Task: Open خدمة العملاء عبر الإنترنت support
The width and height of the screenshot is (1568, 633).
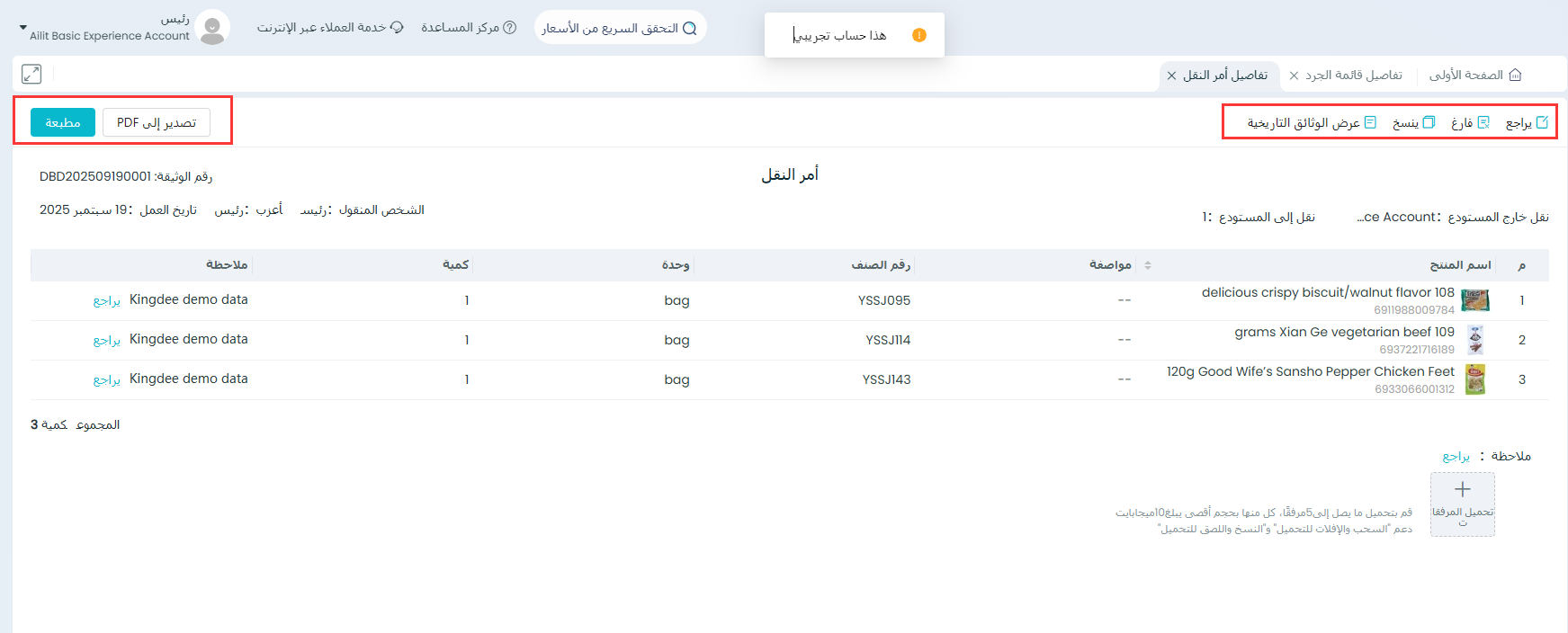Action: tap(330, 28)
